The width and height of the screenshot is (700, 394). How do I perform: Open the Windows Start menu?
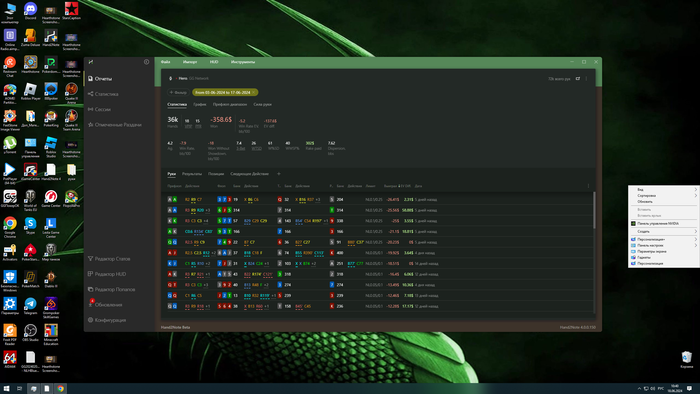(x=6, y=389)
